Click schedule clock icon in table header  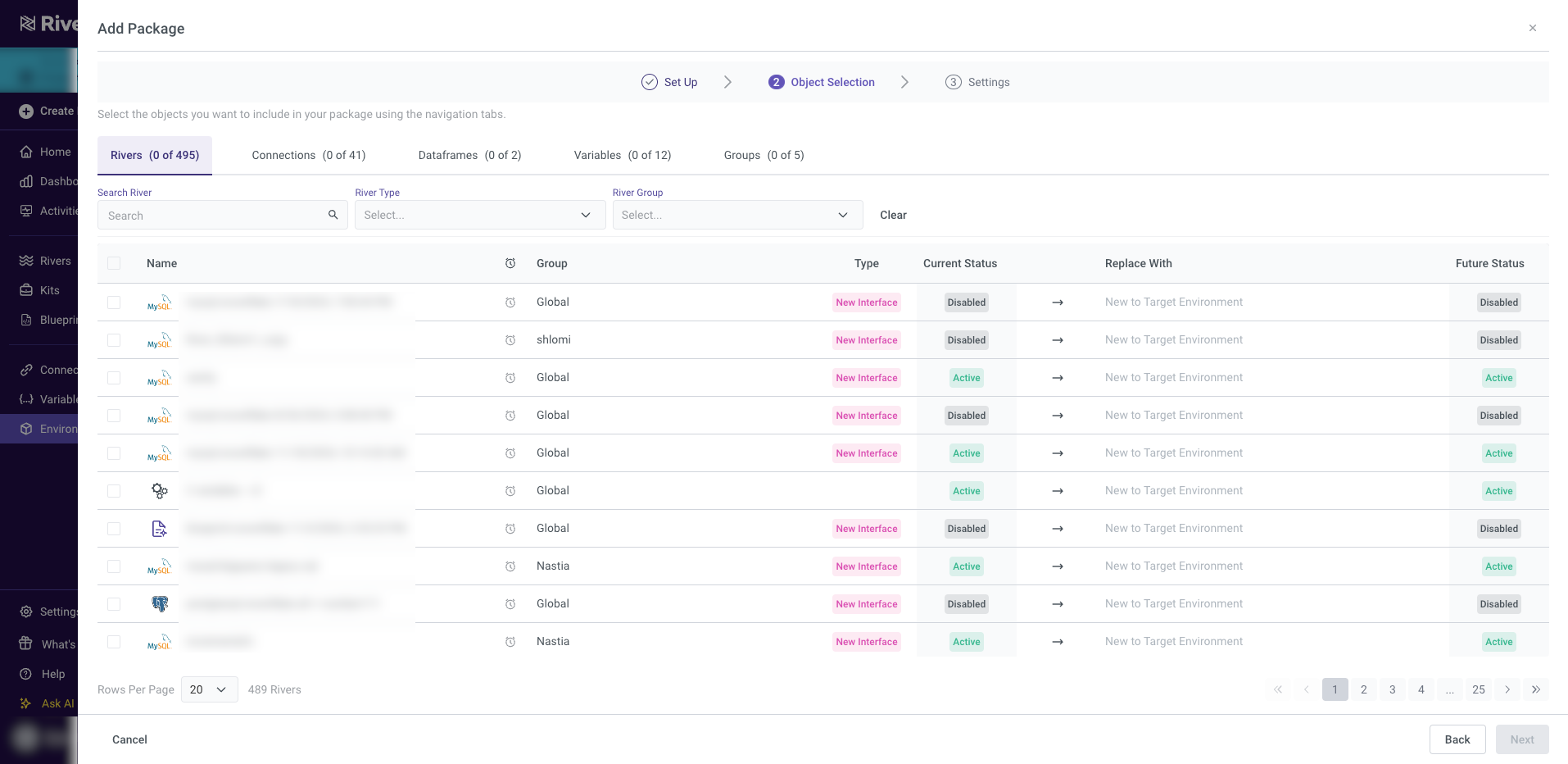click(x=510, y=263)
